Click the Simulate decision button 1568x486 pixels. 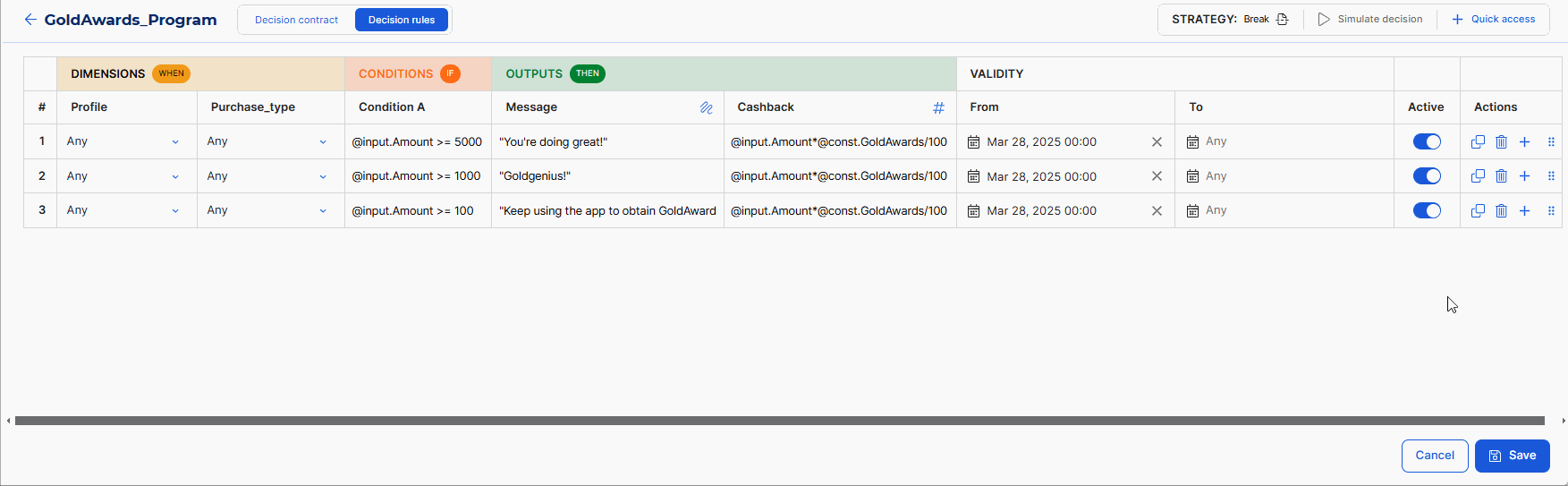click(1369, 19)
